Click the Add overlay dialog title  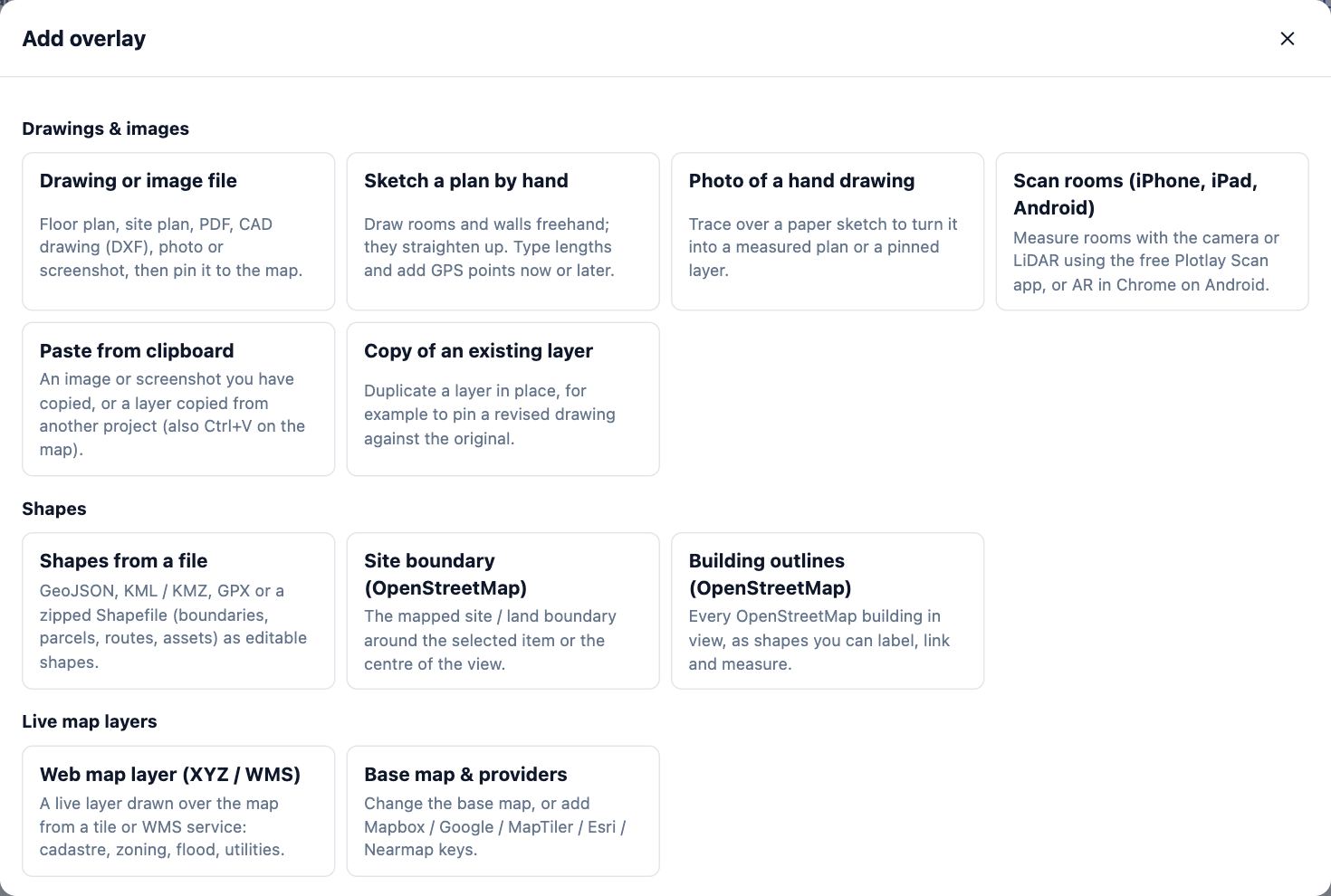click(x=83, y=39)
